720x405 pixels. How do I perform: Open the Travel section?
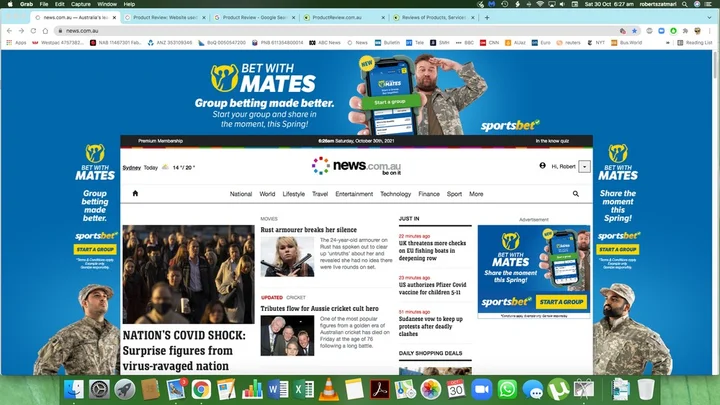pyautogui.click(x=320, y=194)
